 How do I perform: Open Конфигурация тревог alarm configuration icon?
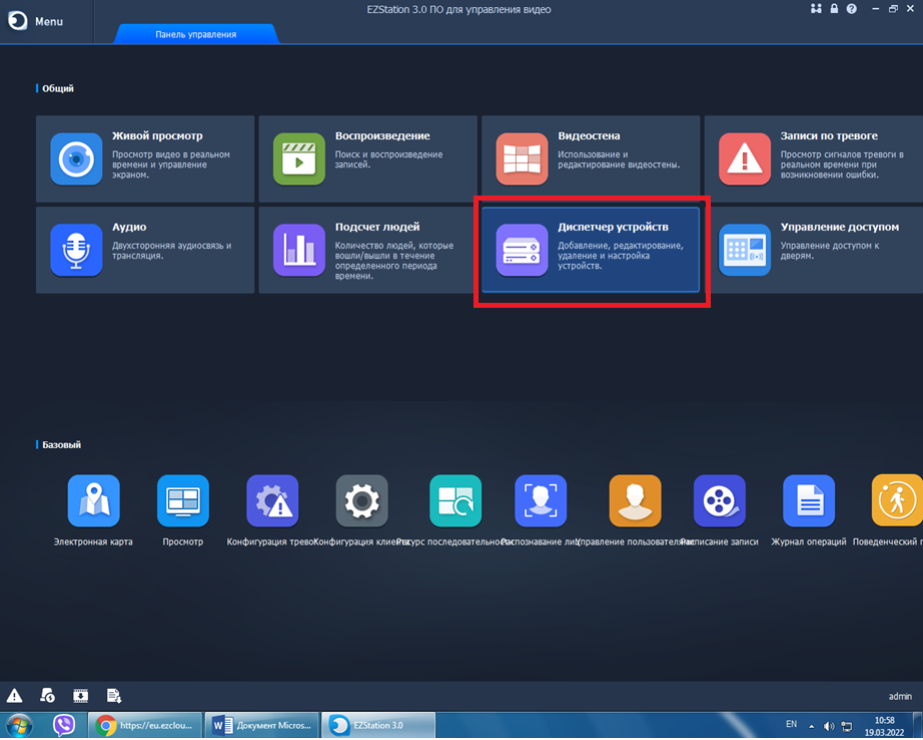pos(272,501)
